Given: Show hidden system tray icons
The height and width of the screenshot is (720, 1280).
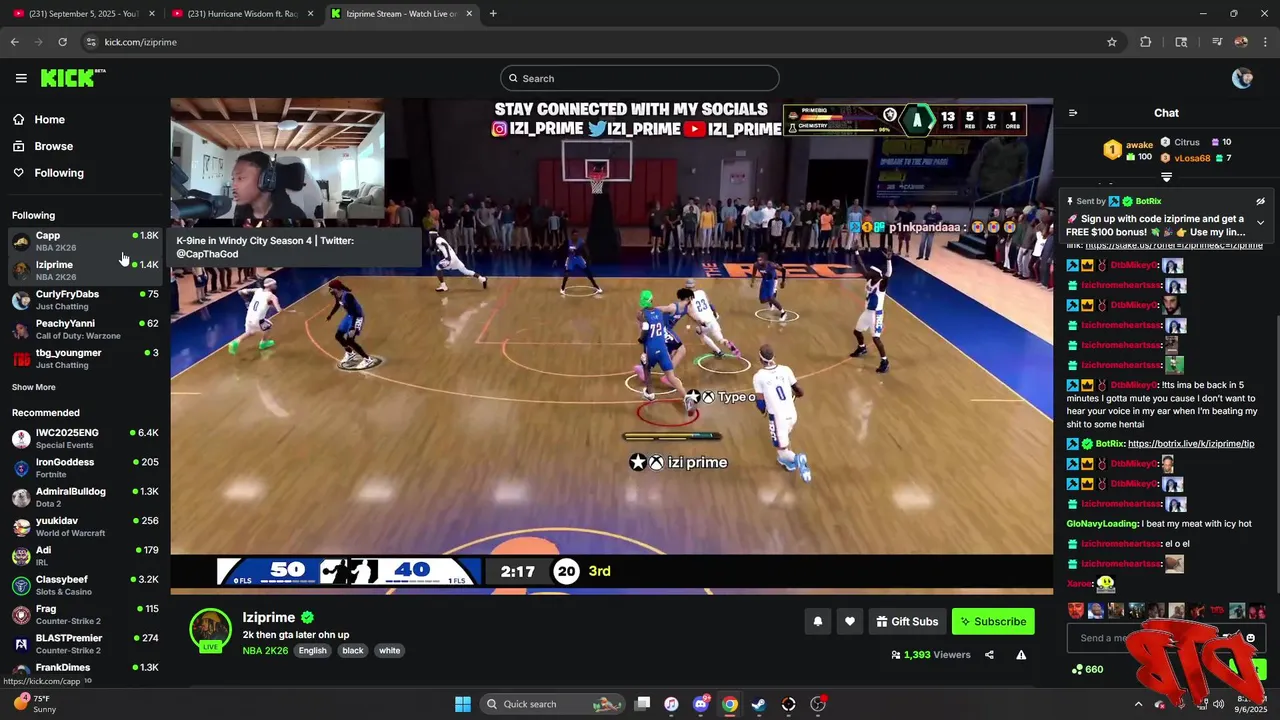Looking at the screenshot, I should pos(1138,704).
